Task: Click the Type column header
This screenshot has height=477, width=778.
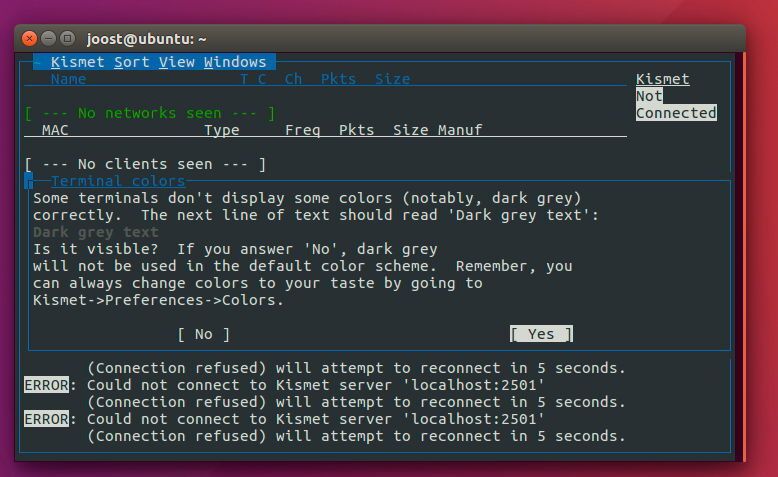Action: (x=222, y=130)
